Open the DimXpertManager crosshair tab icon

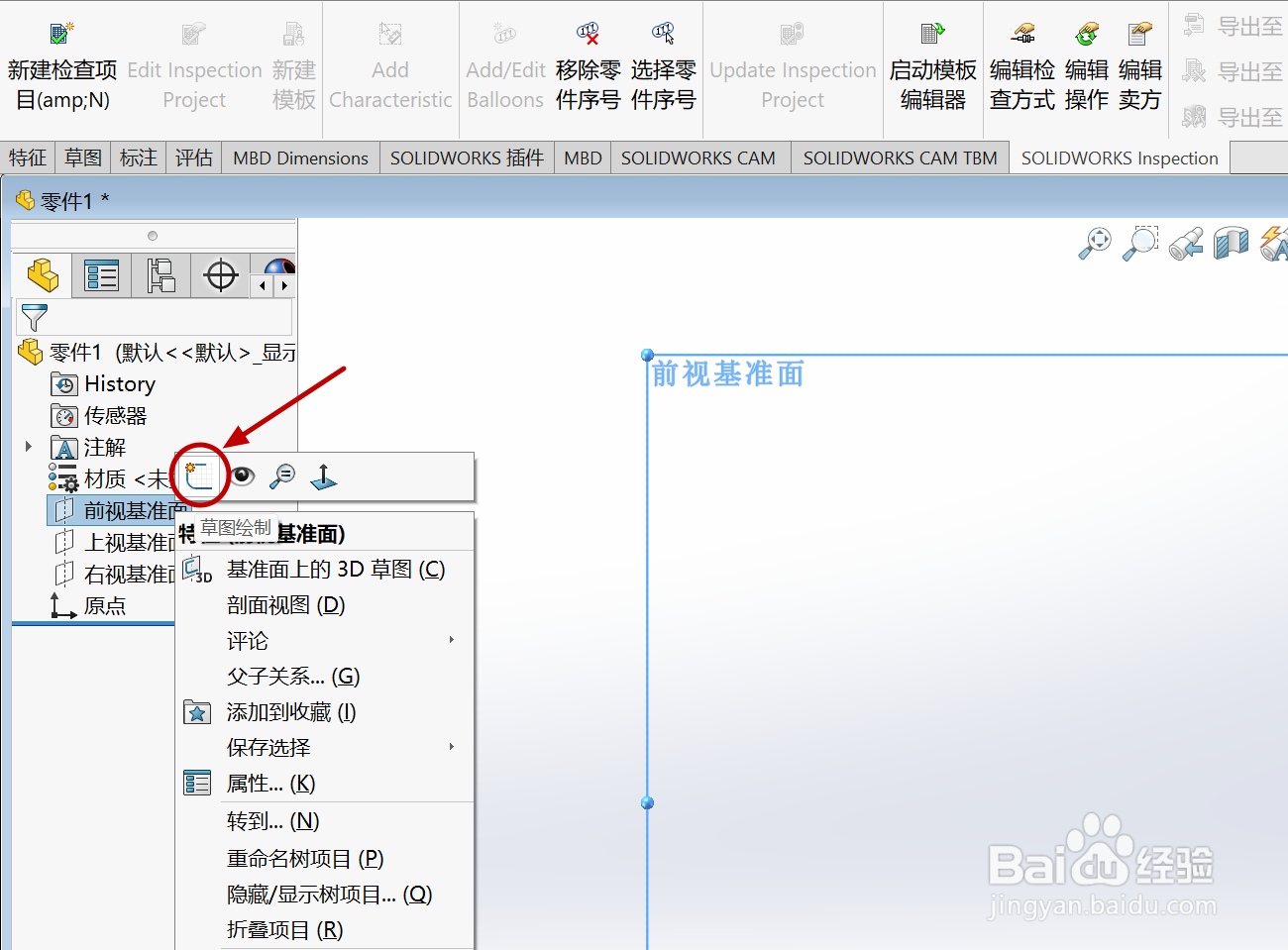[x=220, y=275]
